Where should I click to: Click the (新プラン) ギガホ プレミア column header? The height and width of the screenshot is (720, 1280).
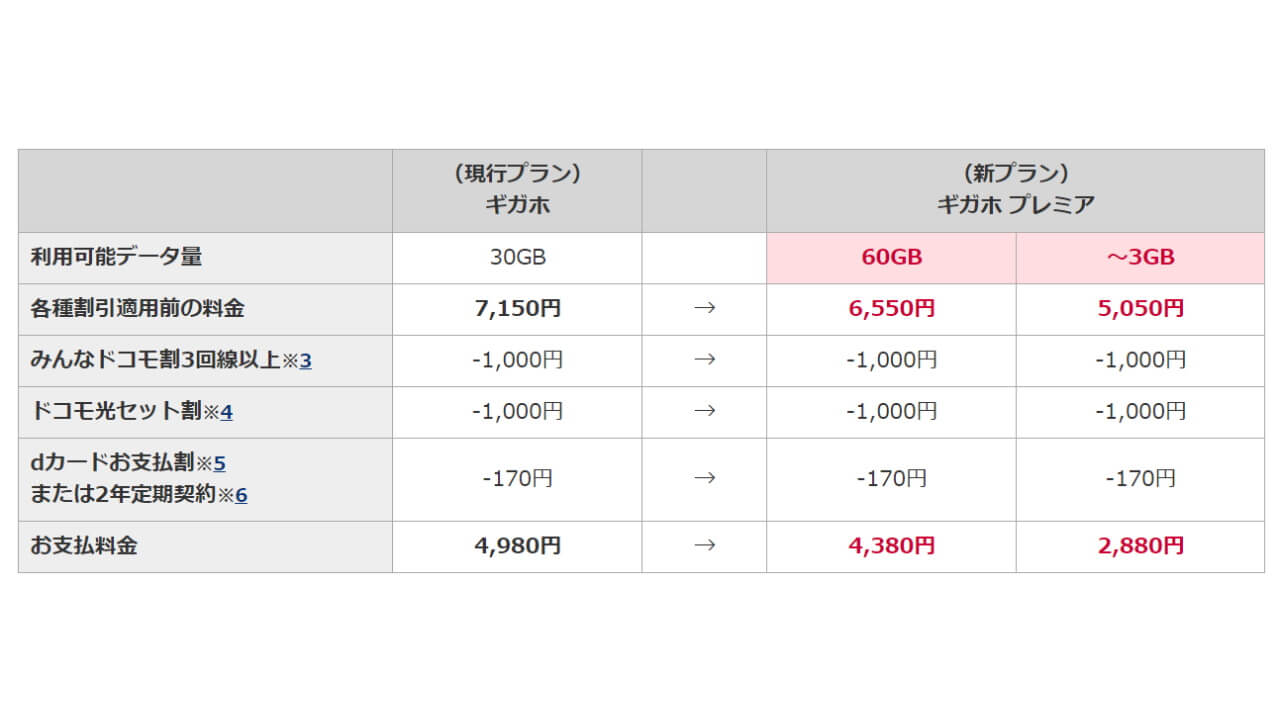point(1015,190)
